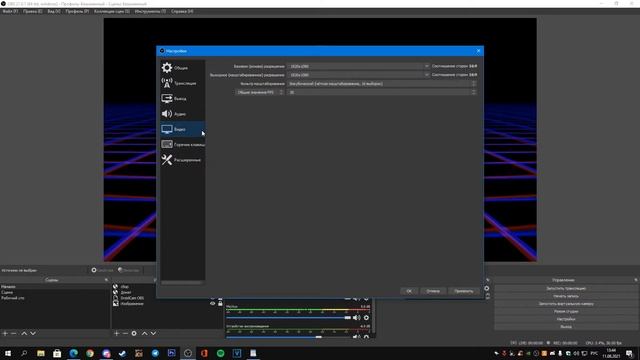Expand the output scaled resolution dropdown
640x360 pixels.
pos(427,75)
